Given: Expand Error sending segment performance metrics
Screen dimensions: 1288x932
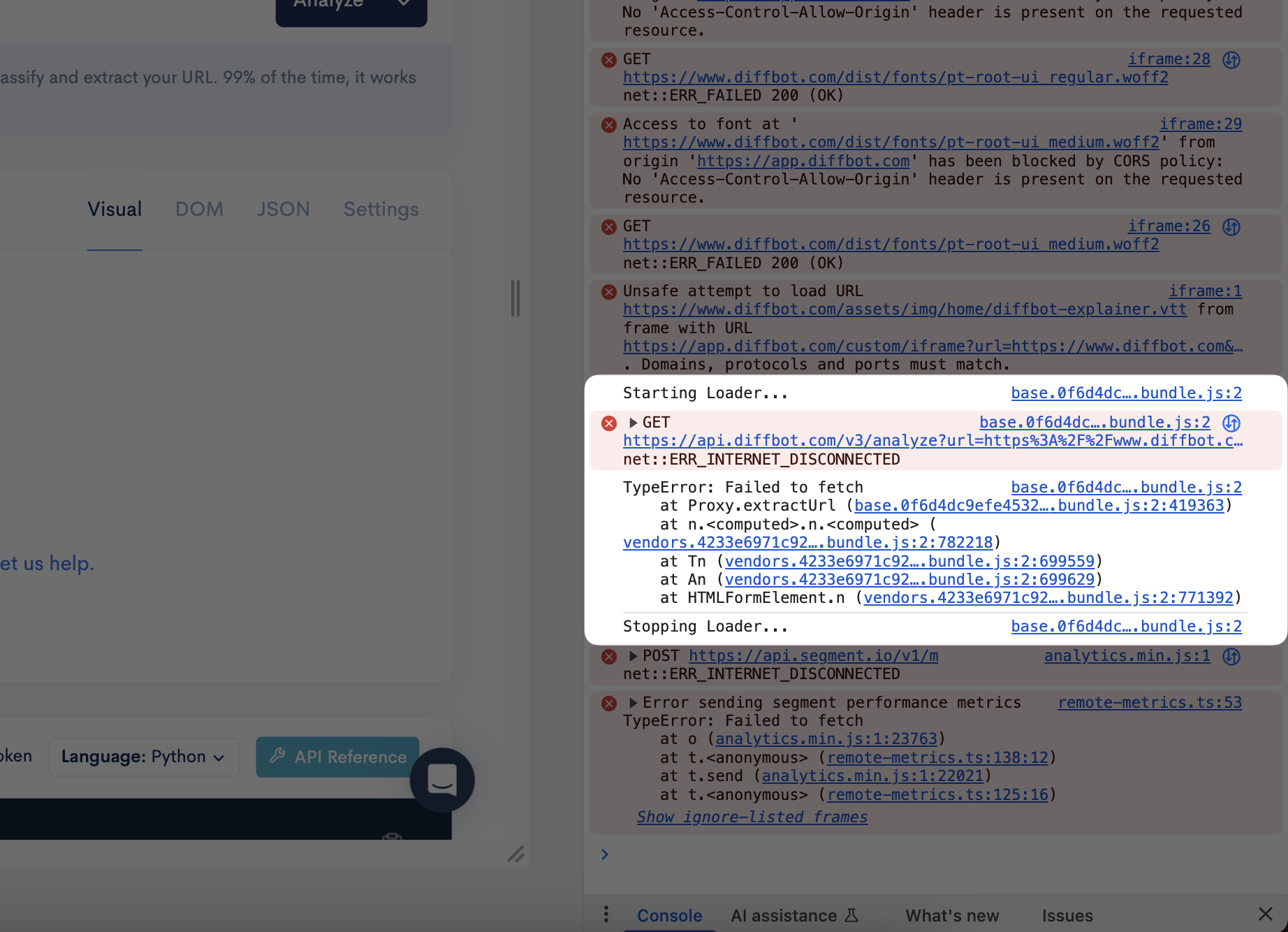Looking at the screenshot, I should [633, 703].
